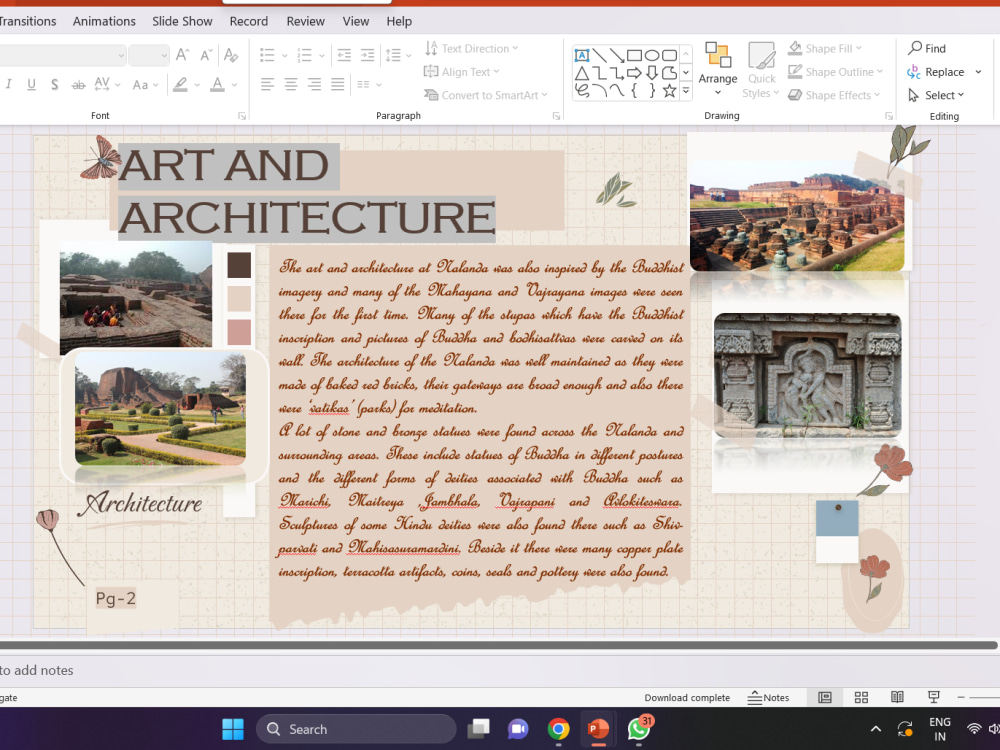Open the font size combo box
The width and height of the screenshot is (1000, 750).
(149, 55)
